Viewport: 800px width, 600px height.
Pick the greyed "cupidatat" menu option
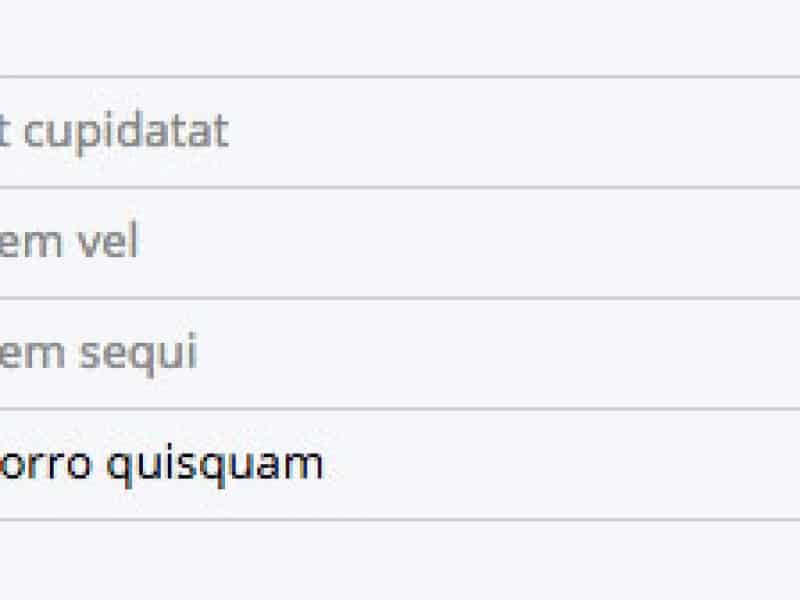(115, 132)
